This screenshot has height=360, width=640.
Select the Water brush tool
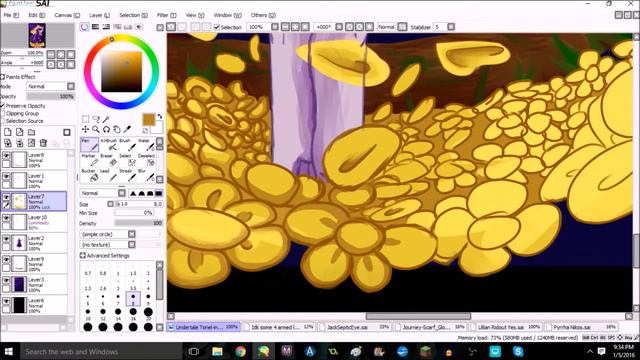(x=146, y=145)
